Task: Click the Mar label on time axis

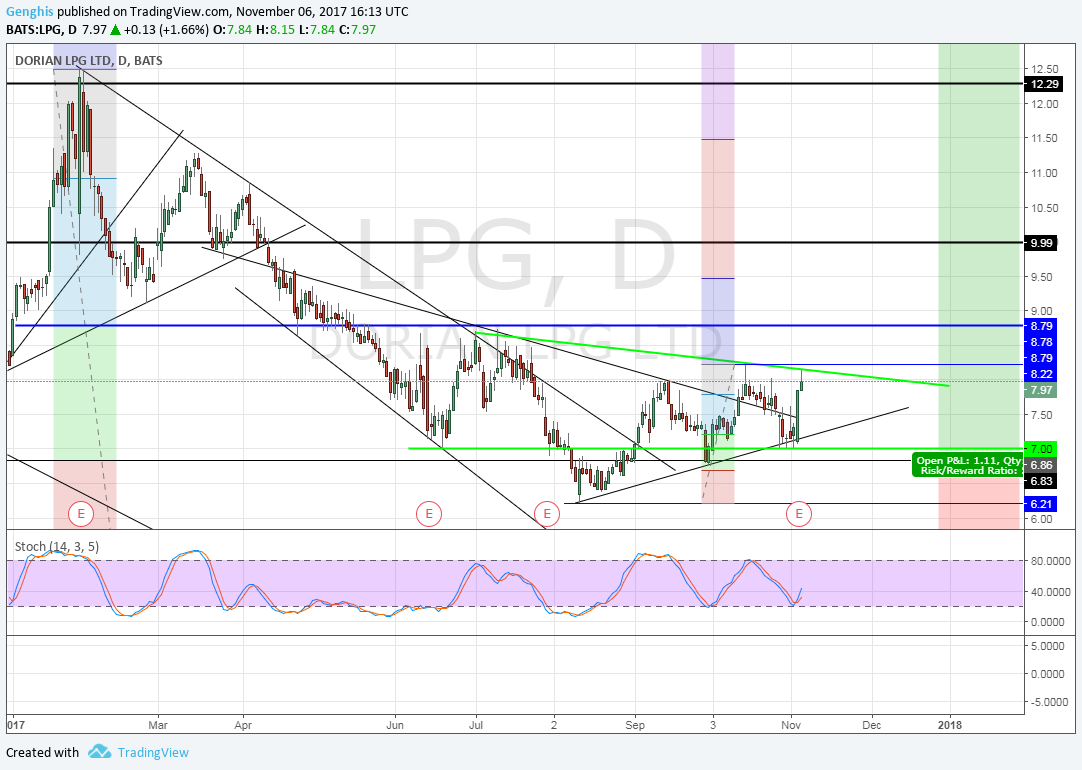Action: pos(158,725)
